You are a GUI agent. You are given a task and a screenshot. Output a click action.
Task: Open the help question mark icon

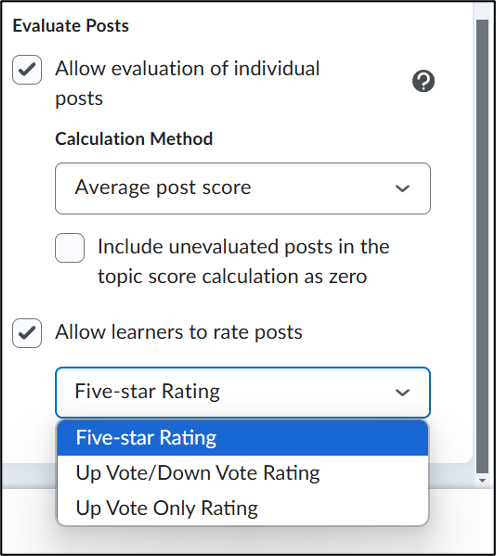click(423, 81)
